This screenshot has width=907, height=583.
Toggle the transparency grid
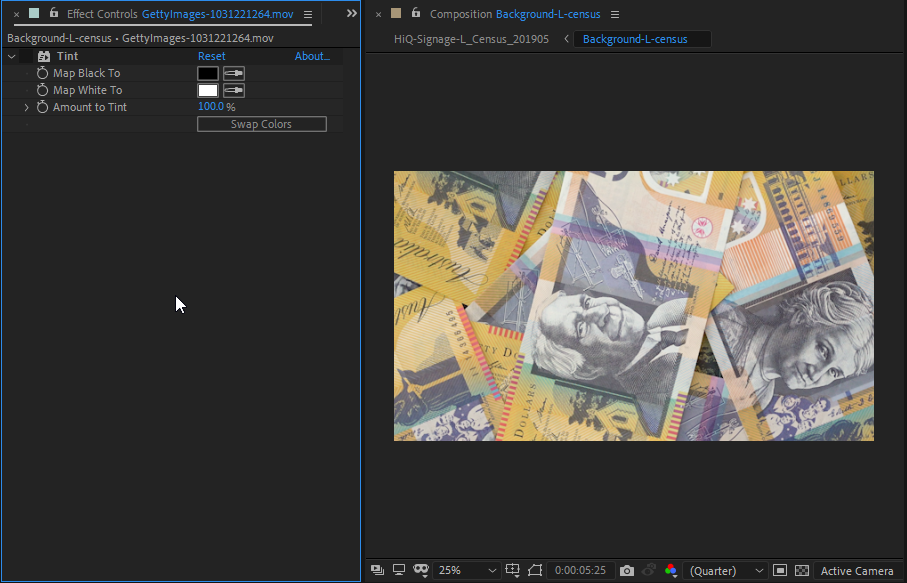802,570
